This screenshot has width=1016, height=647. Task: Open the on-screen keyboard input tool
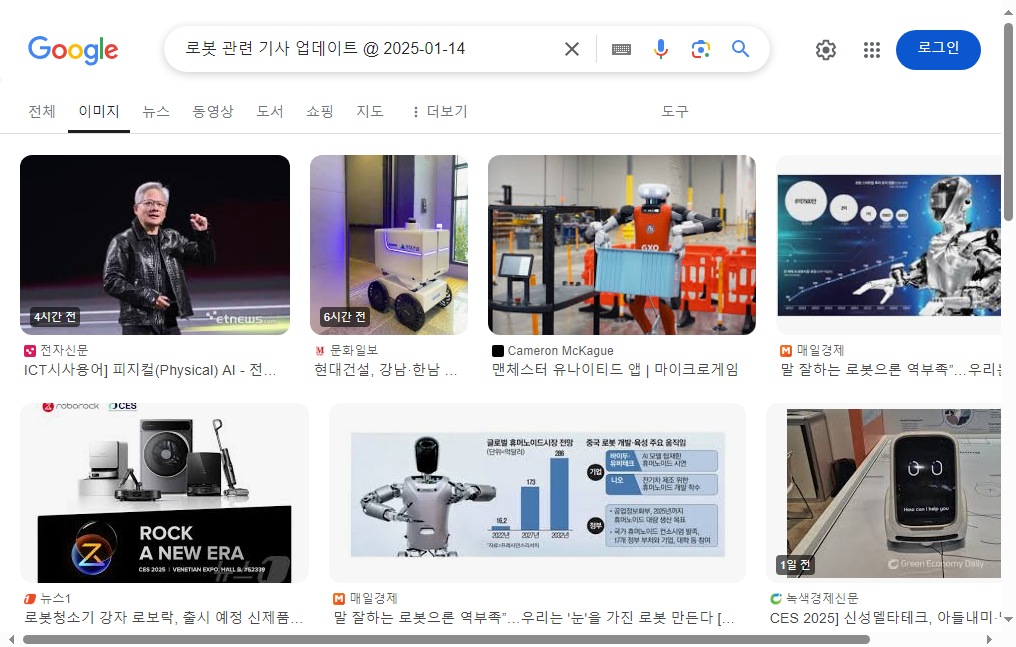point(621,49)
